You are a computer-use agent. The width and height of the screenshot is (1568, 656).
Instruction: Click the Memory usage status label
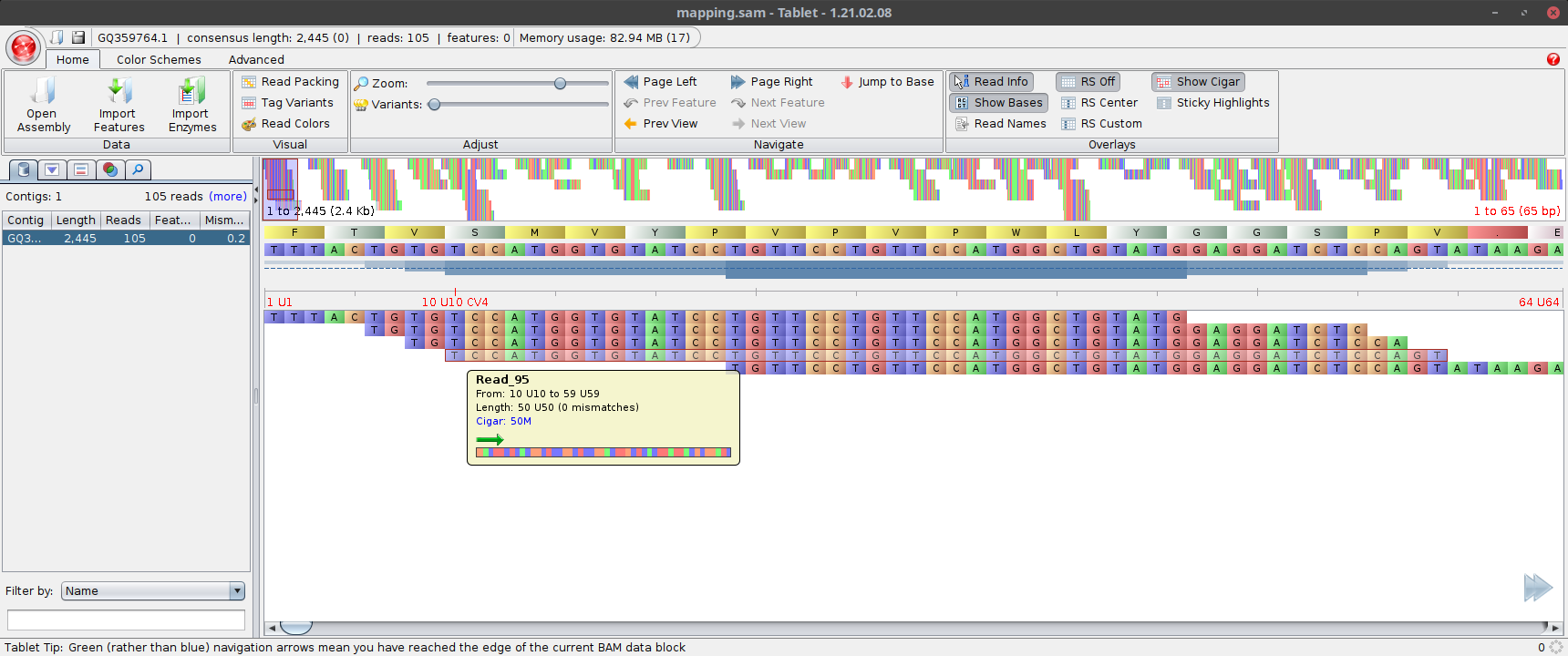pyautogui.click(x=604, y=37)
